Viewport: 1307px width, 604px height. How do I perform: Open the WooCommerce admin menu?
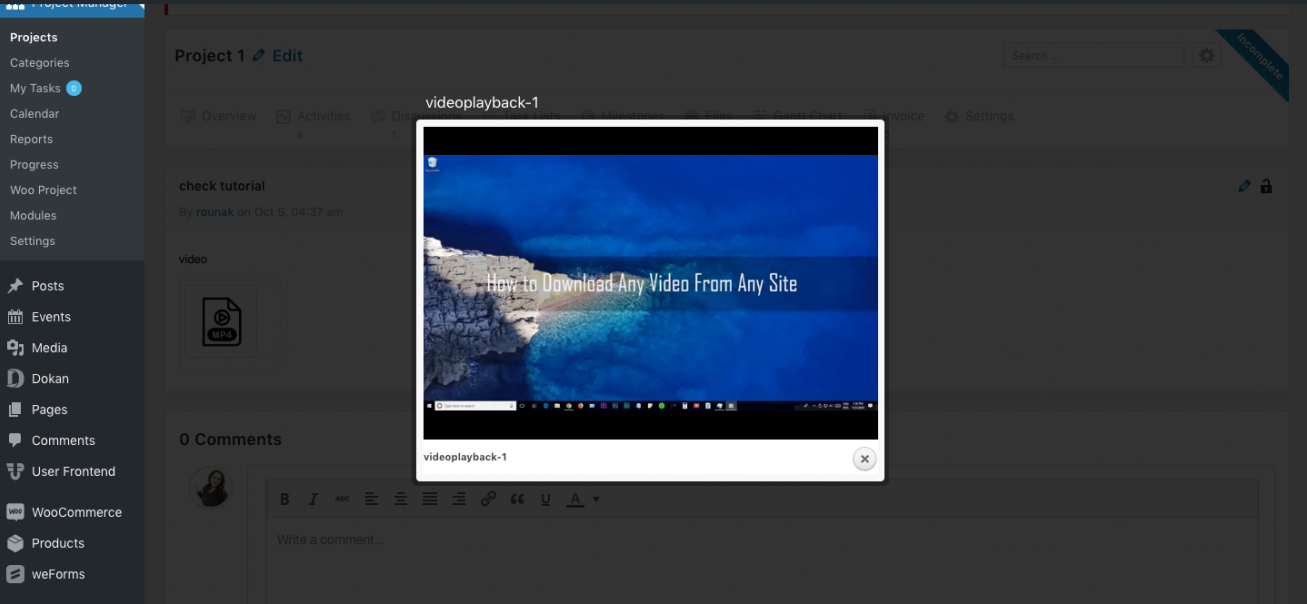pyautogui.click(x=76, y=513)
